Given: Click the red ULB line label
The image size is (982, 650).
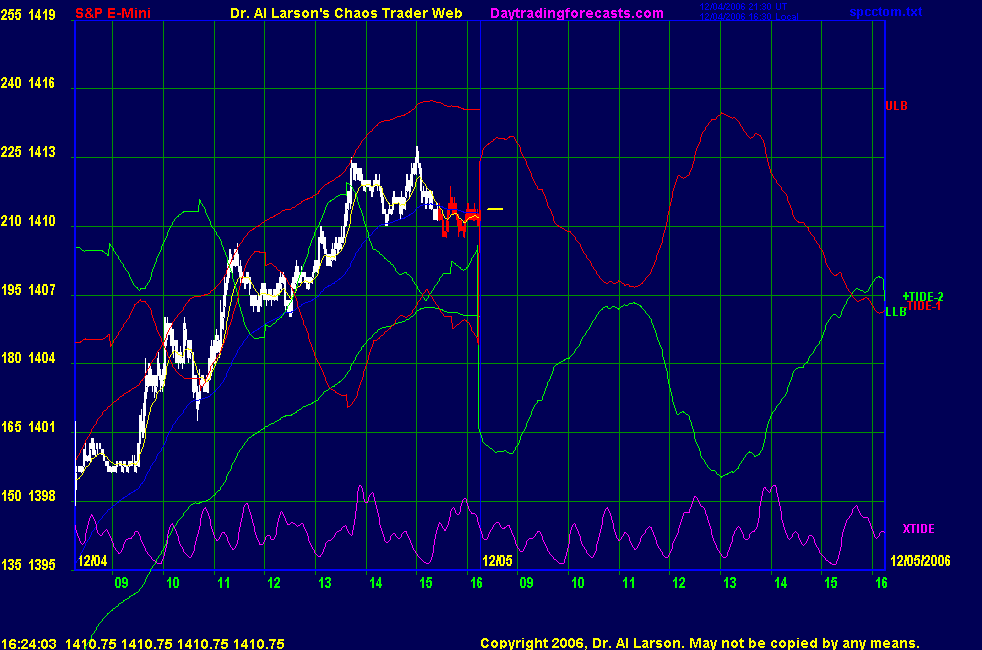Looking at the screenshot, I should (x=896, y=106).
